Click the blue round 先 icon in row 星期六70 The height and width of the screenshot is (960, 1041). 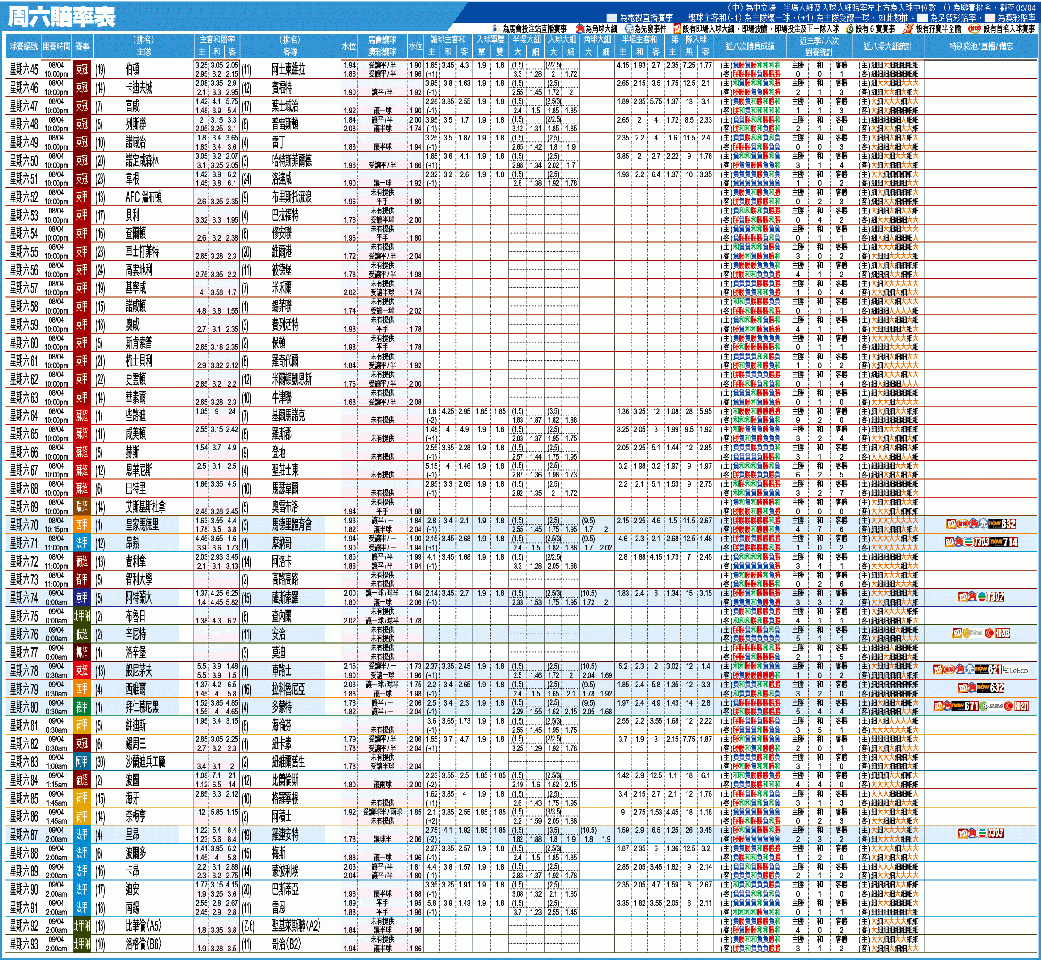pos(982,524)
